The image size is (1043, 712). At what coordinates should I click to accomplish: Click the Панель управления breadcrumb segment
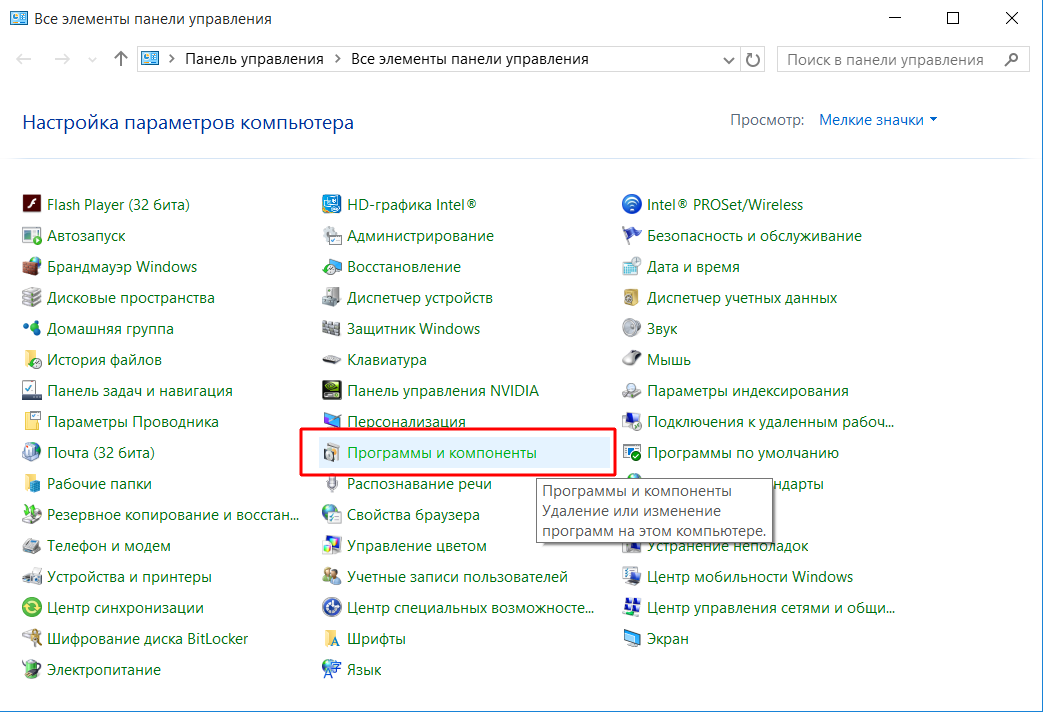pyautogui.click(x=253, y=59)
